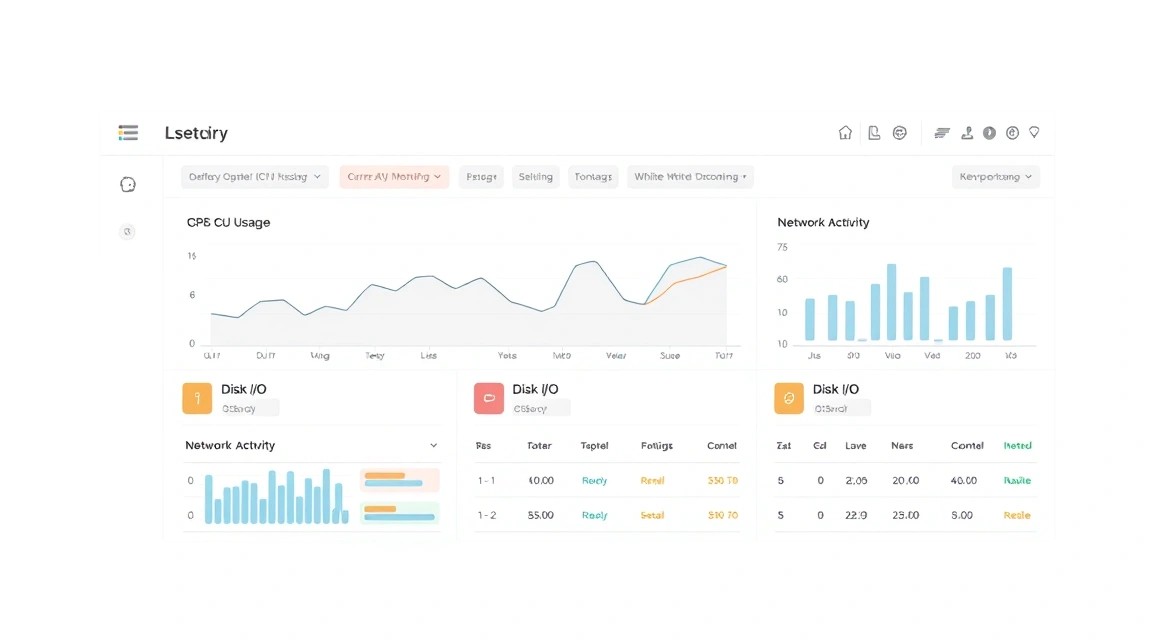
Task: Click the first row '1 - 1' in table
Action: (x=607, y=481)
